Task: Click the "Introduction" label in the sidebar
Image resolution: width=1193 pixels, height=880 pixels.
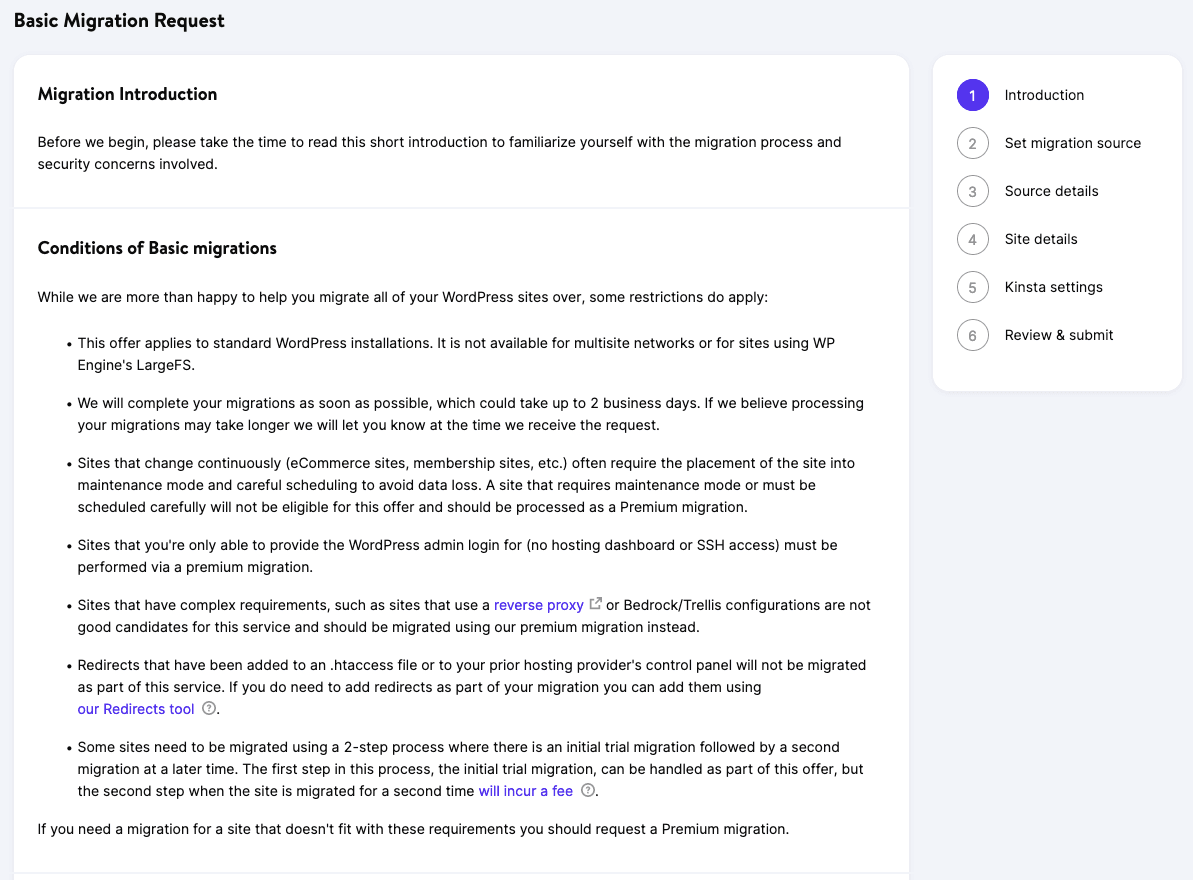Action: pos(1044,95)
